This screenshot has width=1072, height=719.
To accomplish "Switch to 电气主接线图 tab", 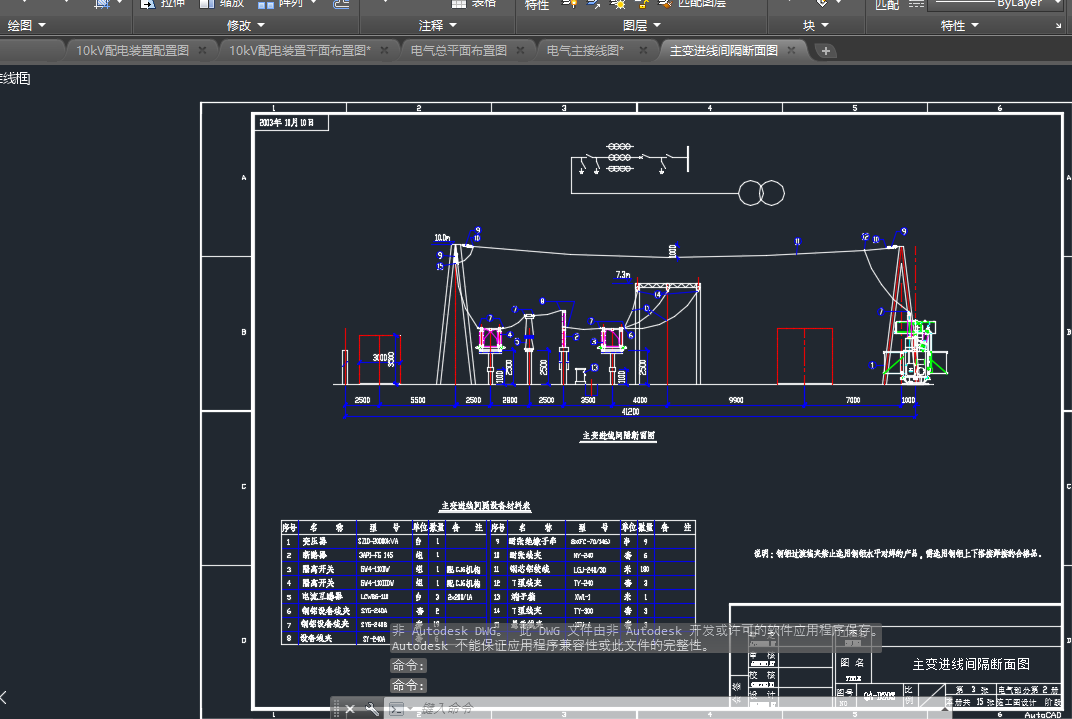I will 585,51.
